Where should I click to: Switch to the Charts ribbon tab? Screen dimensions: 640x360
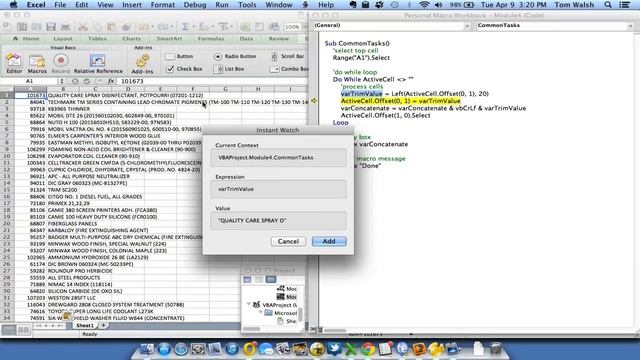[x=131, y=38]
